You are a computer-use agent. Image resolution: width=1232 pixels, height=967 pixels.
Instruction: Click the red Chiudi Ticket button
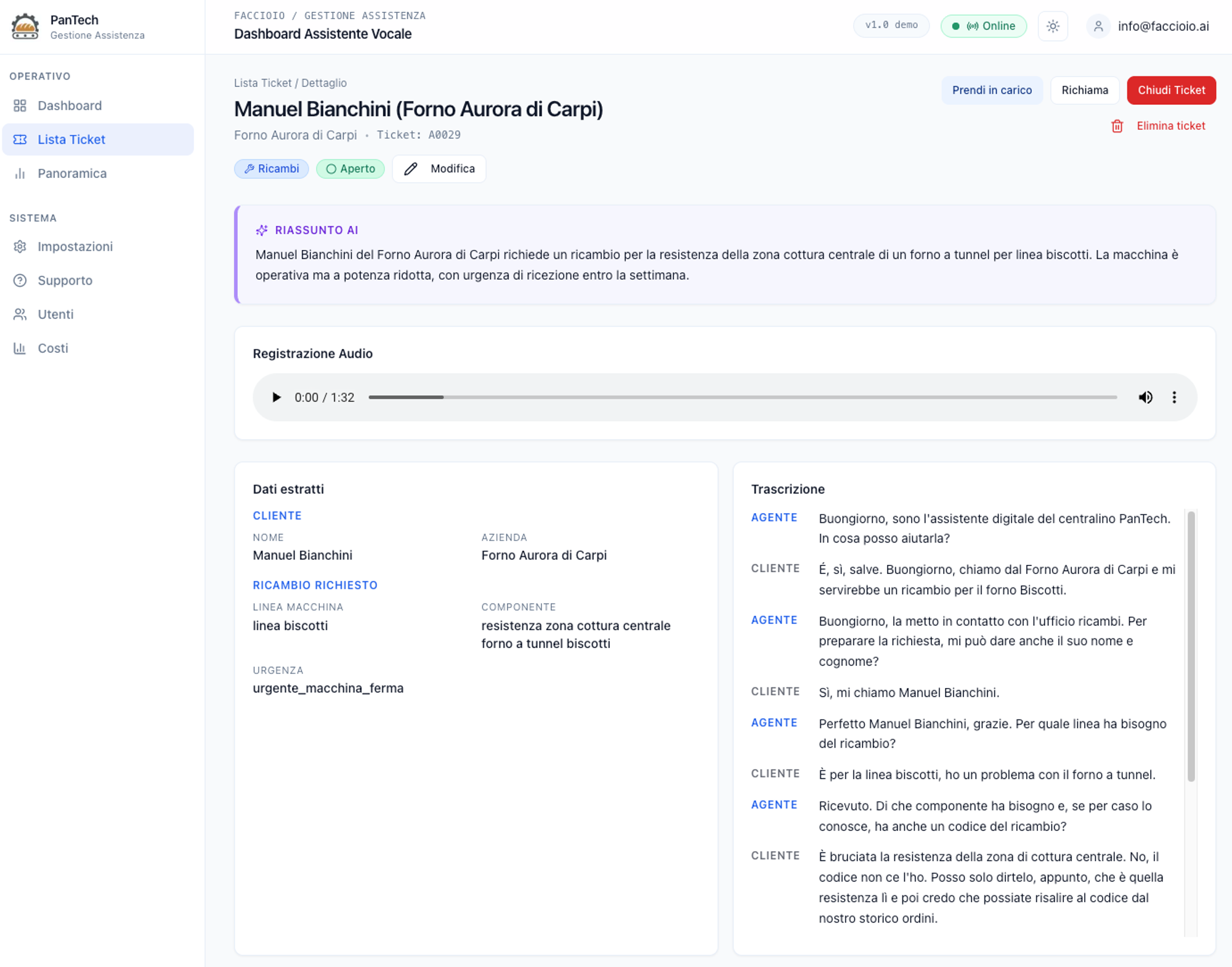[1171, 90]
